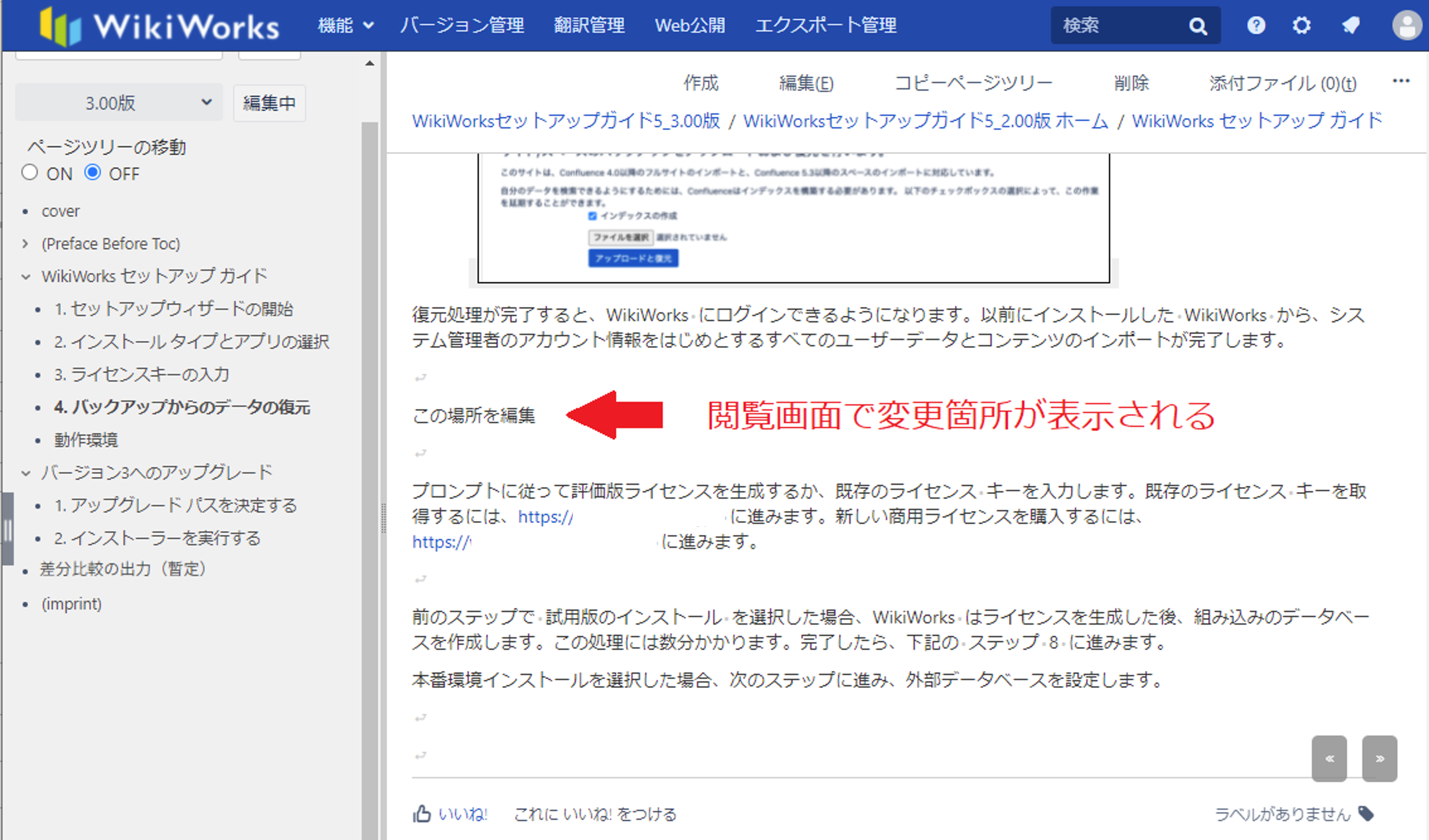Open the user profile avatar
Screen dimensions: 1429x840
tap(1407, 26)
